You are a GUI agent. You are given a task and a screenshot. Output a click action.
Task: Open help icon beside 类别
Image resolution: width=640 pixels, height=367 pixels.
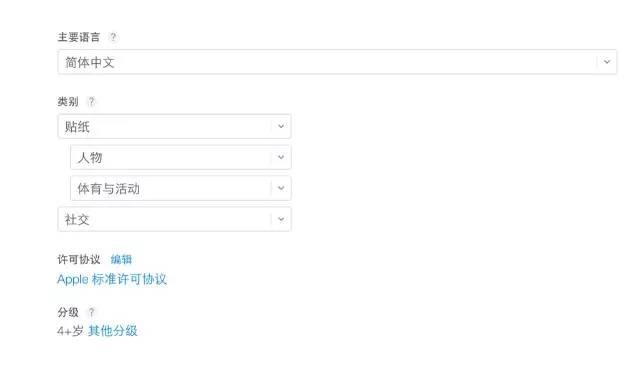(x=91, y=101)
